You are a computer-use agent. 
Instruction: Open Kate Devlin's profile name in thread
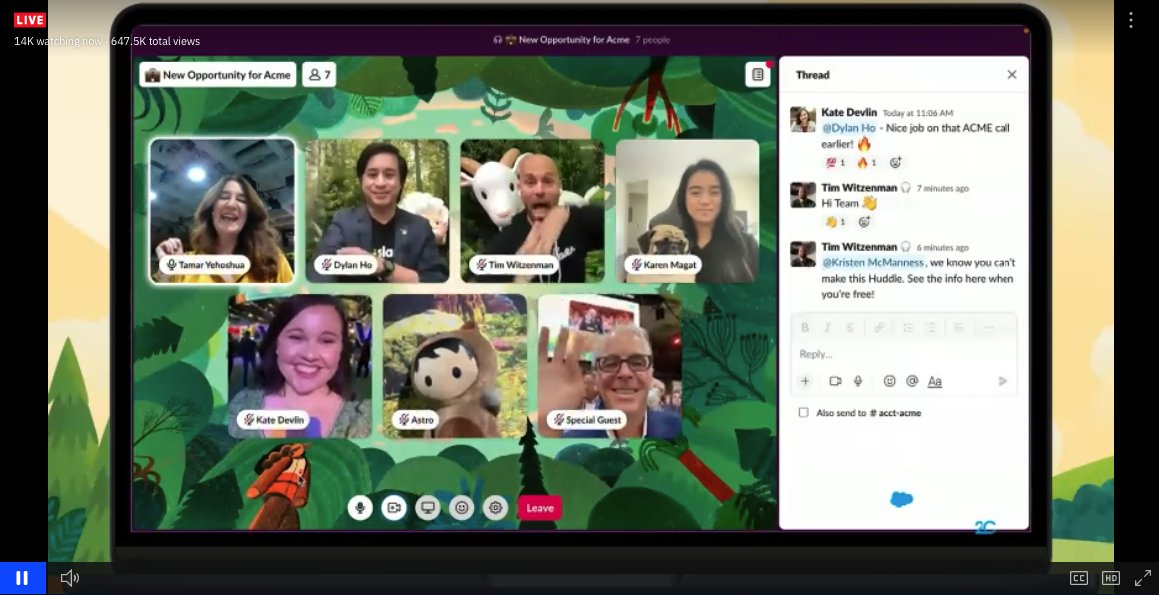(849, 112)
